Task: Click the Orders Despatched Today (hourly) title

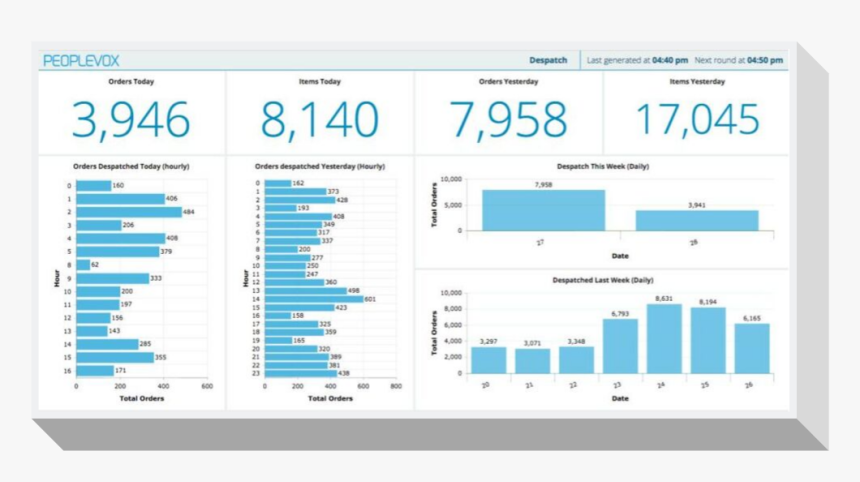Action: (x=131, y=166)
